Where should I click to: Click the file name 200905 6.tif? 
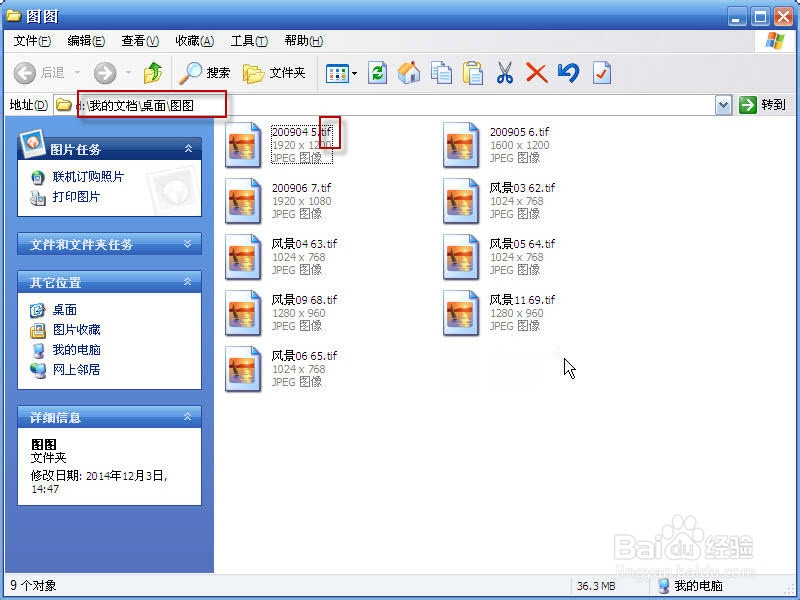click(x=519, y=132)
